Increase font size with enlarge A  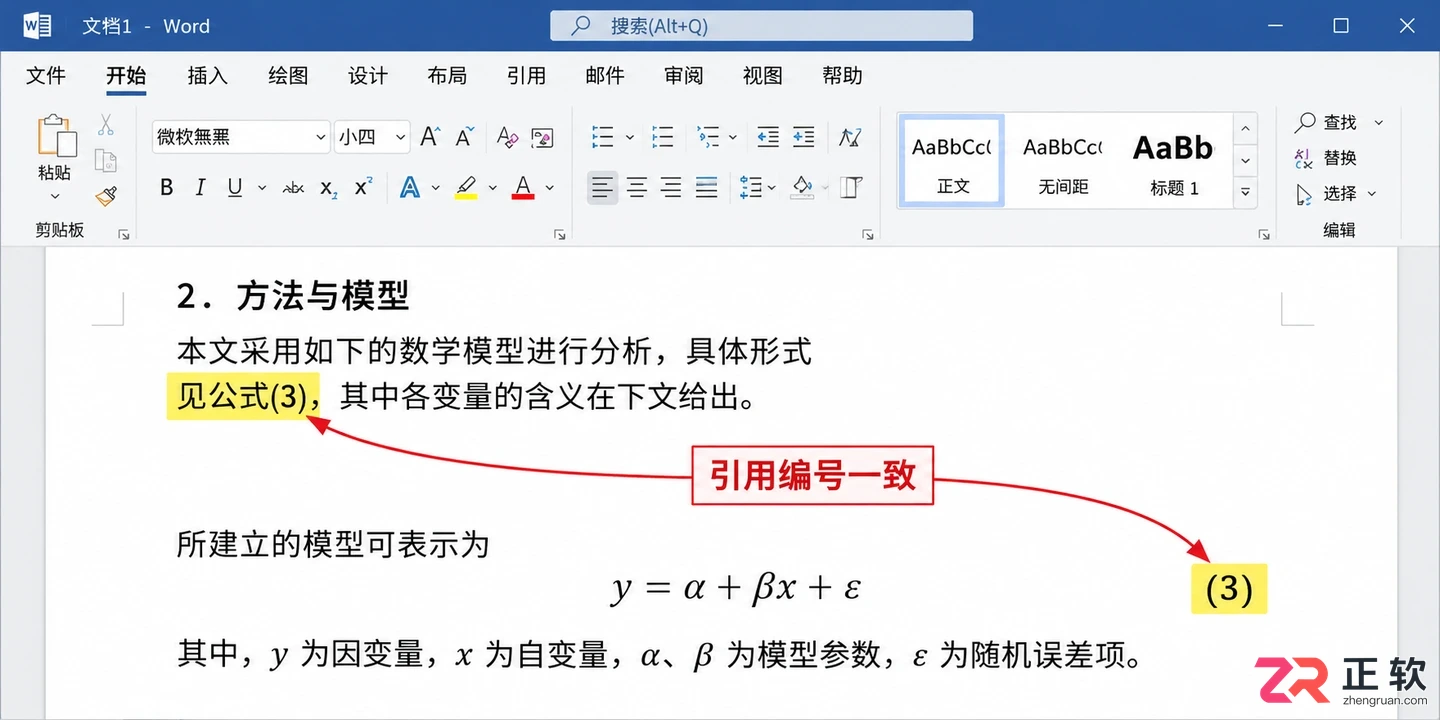(x=430, y=137)
